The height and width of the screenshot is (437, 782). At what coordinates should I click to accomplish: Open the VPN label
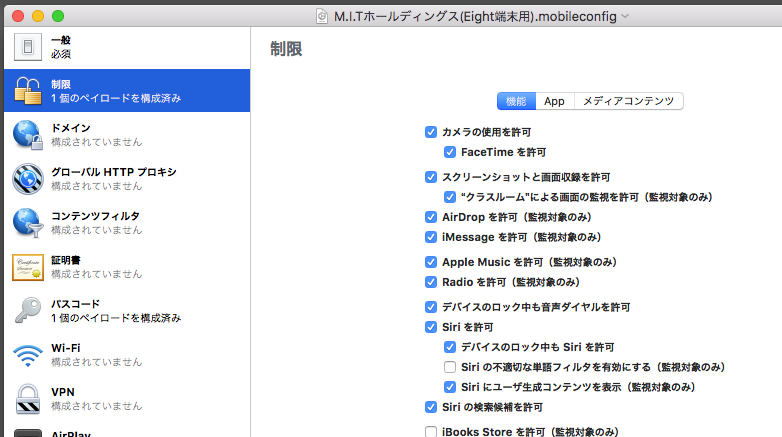[x=63, y=392]
